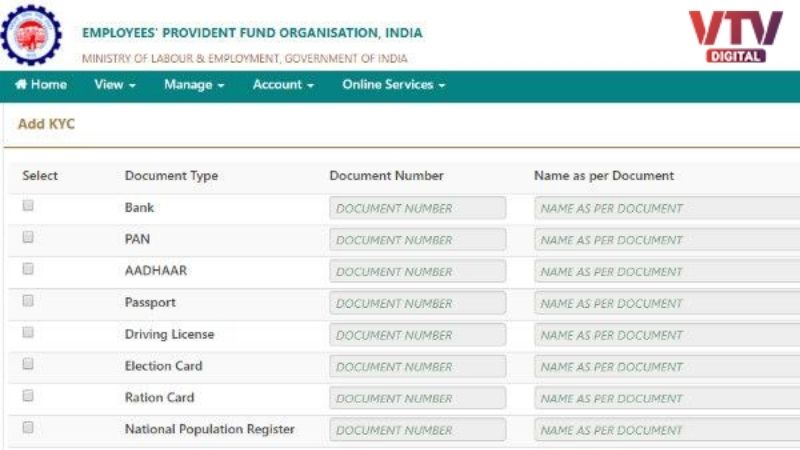Focus the PAN name as per document field

click(x=667, y=240)
